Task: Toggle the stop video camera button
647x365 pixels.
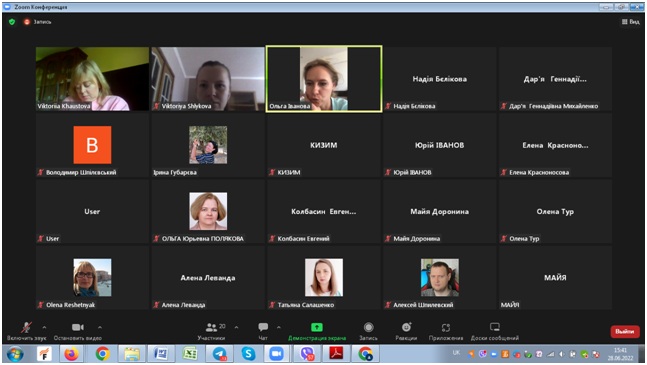Action: pyautogui.click(x=78, y=327)
